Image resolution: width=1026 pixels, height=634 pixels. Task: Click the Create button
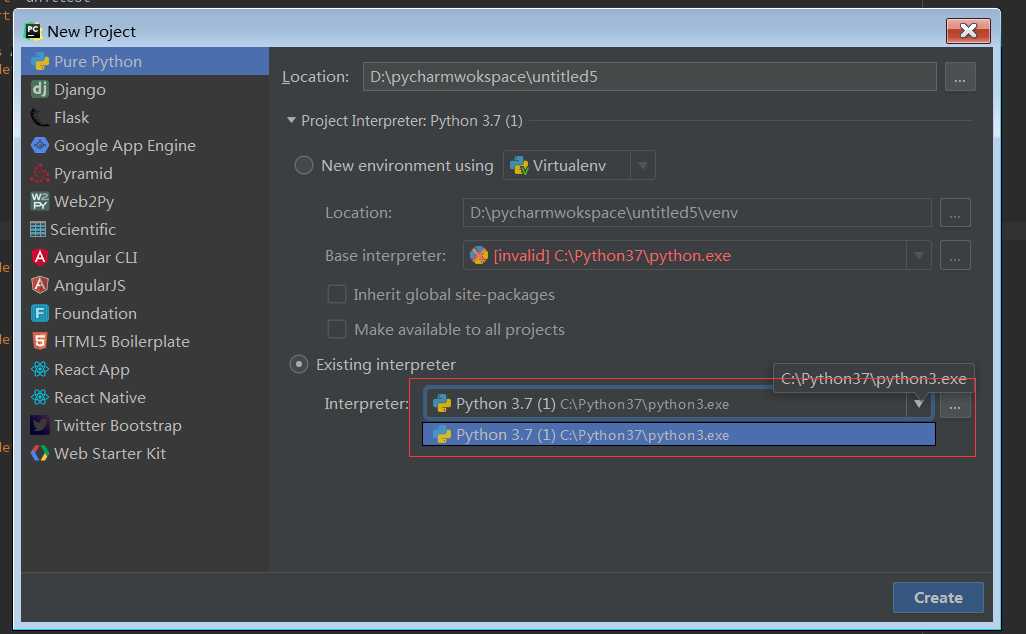click(x=938, y=597)
